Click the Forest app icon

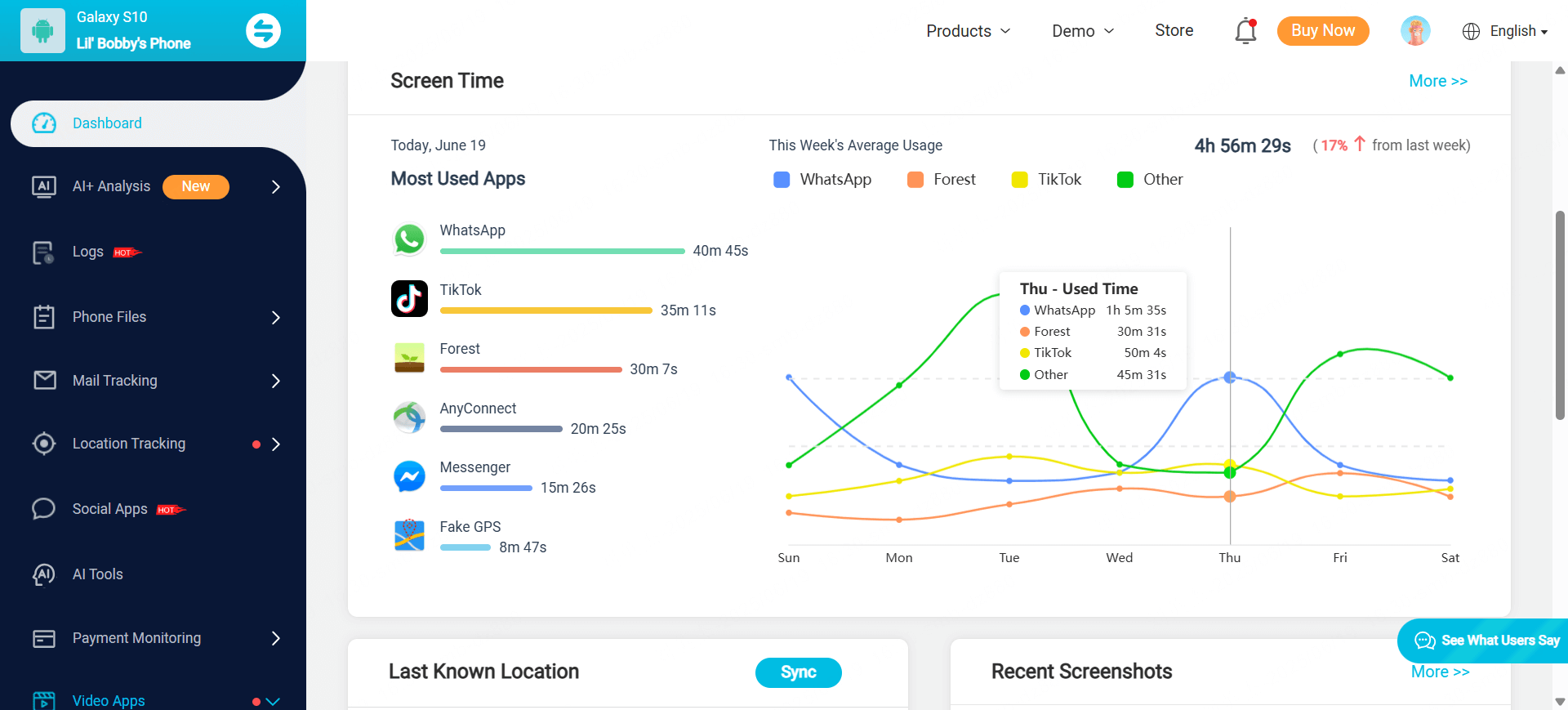pos(409,358)
